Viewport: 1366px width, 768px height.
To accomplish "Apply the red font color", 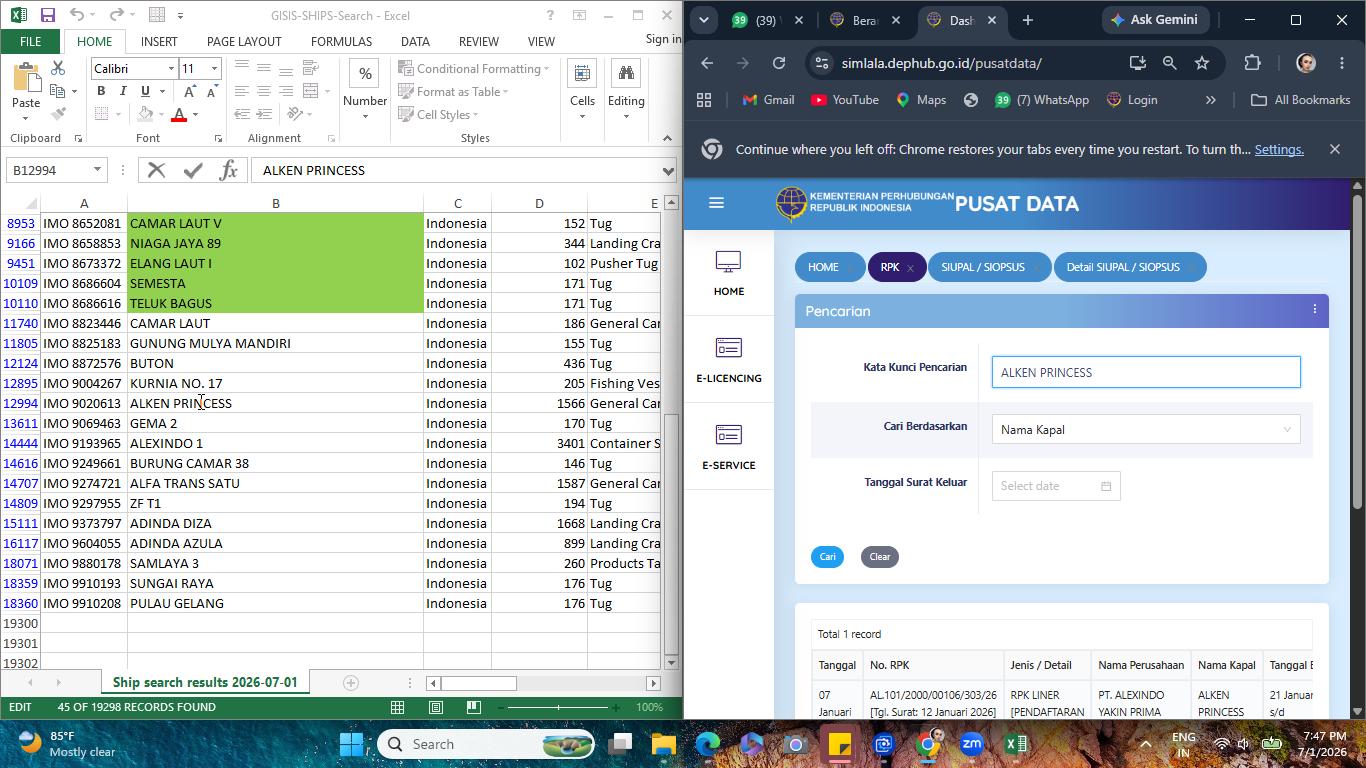I will point(179,115).
